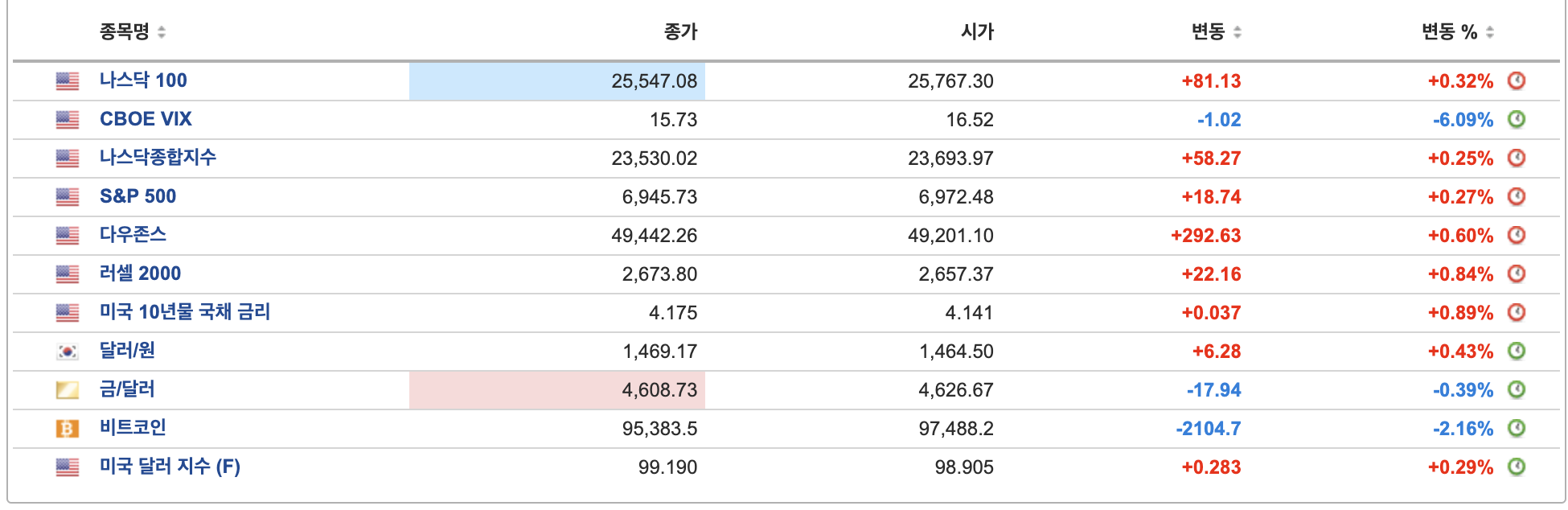Click the US flag icon beside 다우존스
1568x510 pixels.
click(68, 236)
